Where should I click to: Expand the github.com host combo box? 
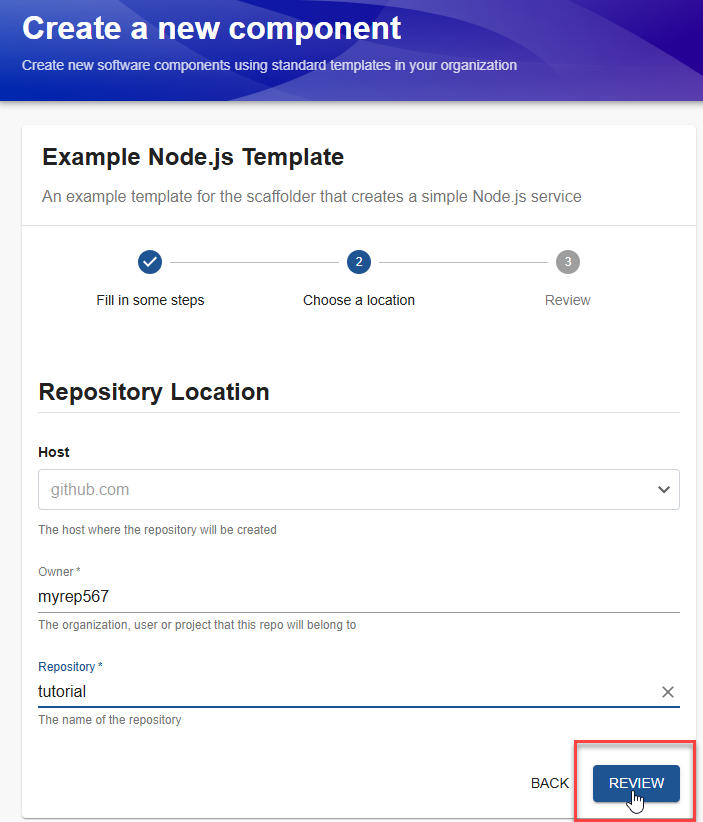[359, 489]
